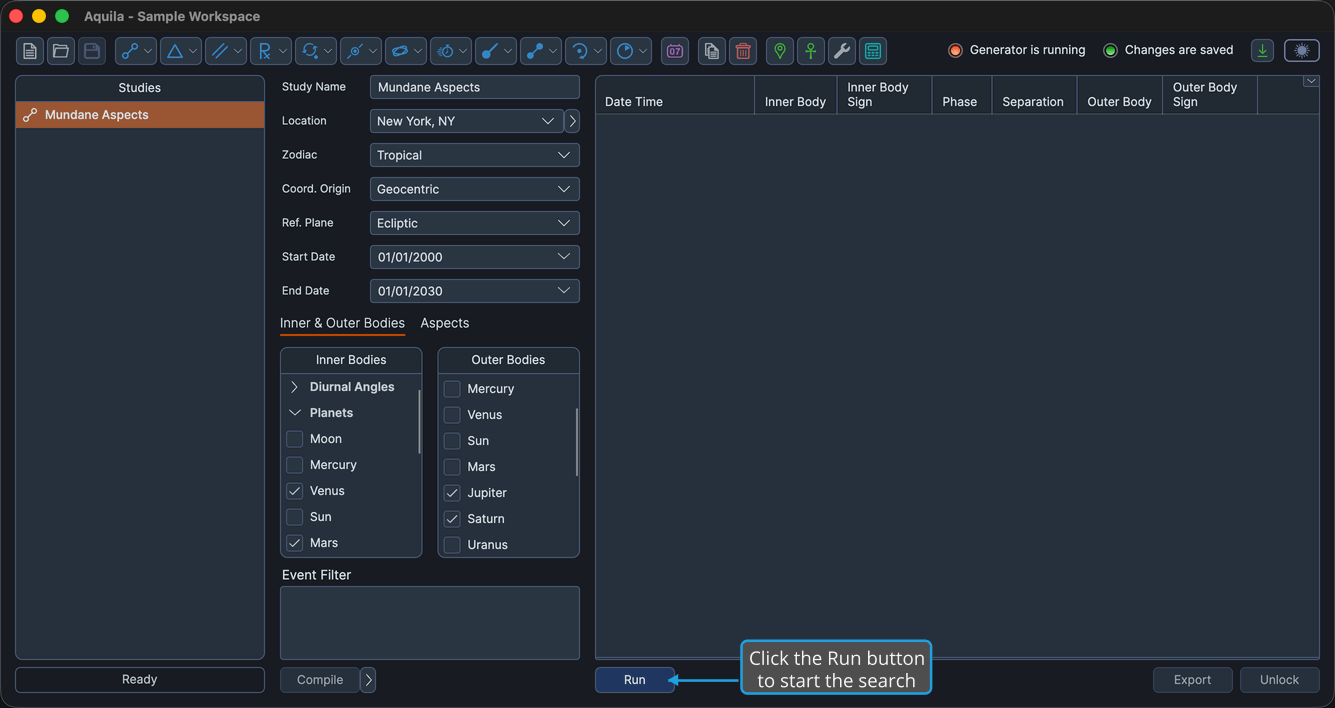Select Mundane Aspects in Studies list
The height and width of the screenshot is (708, 1335).
point(140,115)
